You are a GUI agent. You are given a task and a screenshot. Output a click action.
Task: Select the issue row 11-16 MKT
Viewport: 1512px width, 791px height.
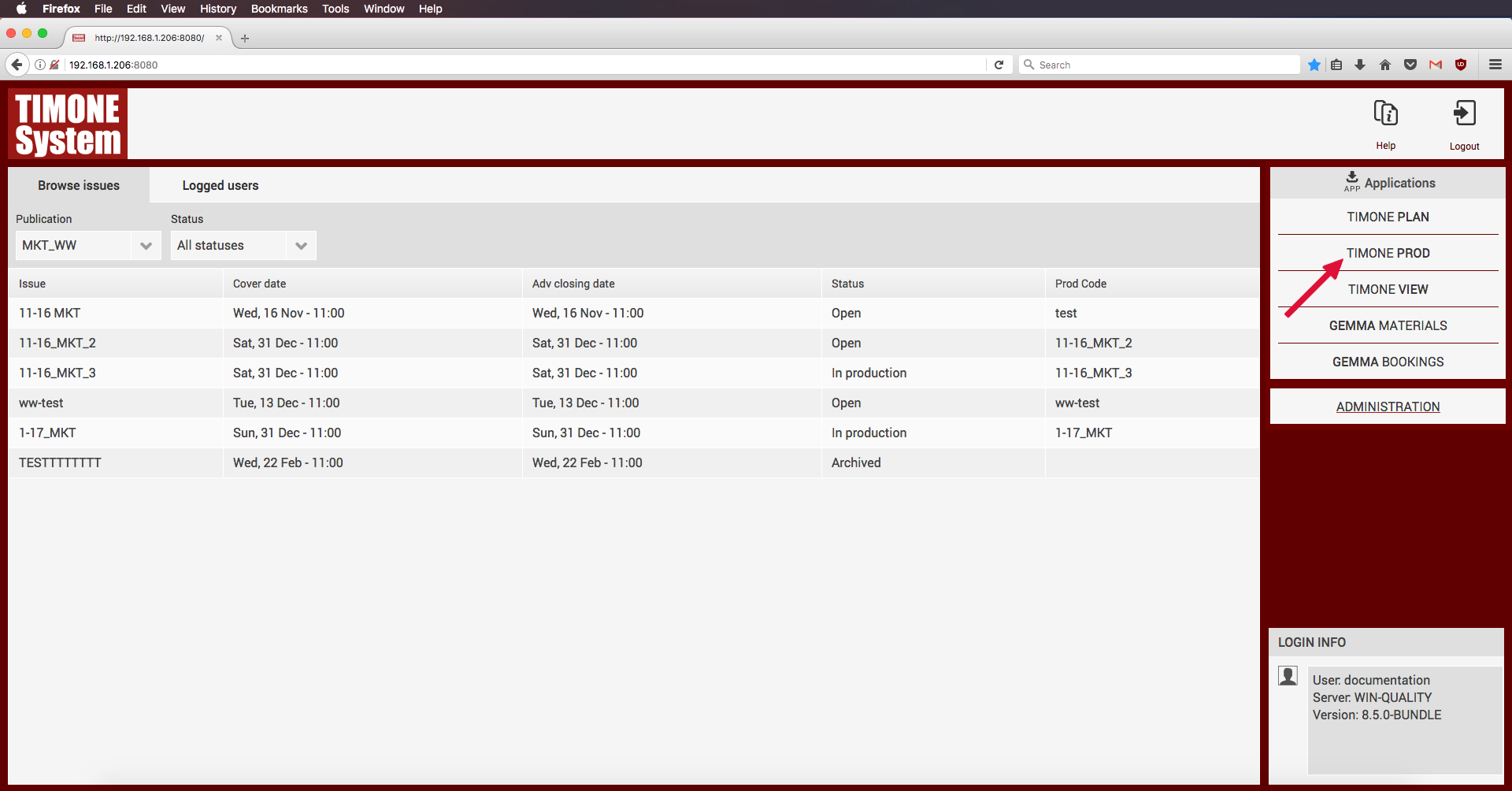point(634,313)
